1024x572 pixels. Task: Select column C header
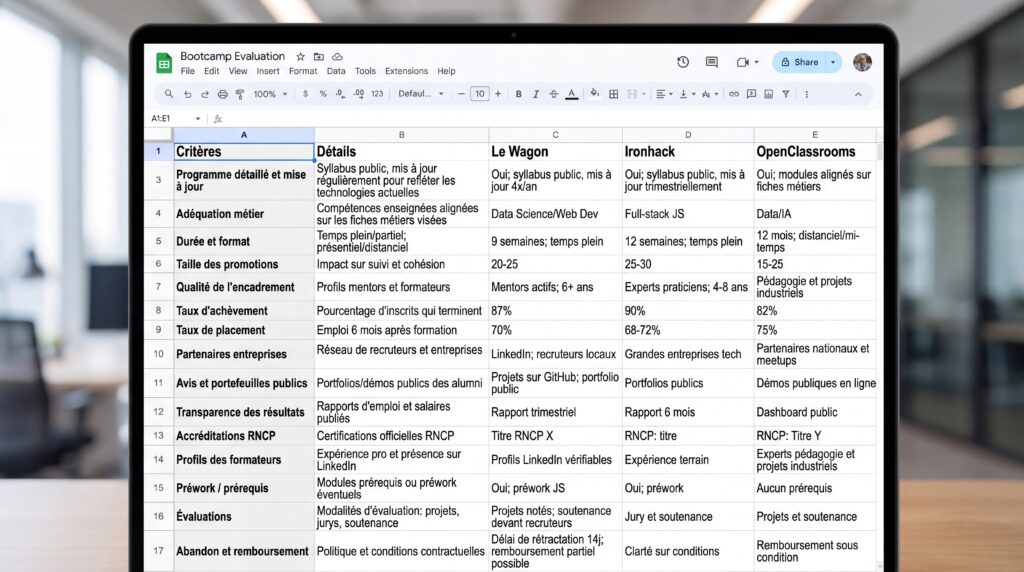coord(555,135)
